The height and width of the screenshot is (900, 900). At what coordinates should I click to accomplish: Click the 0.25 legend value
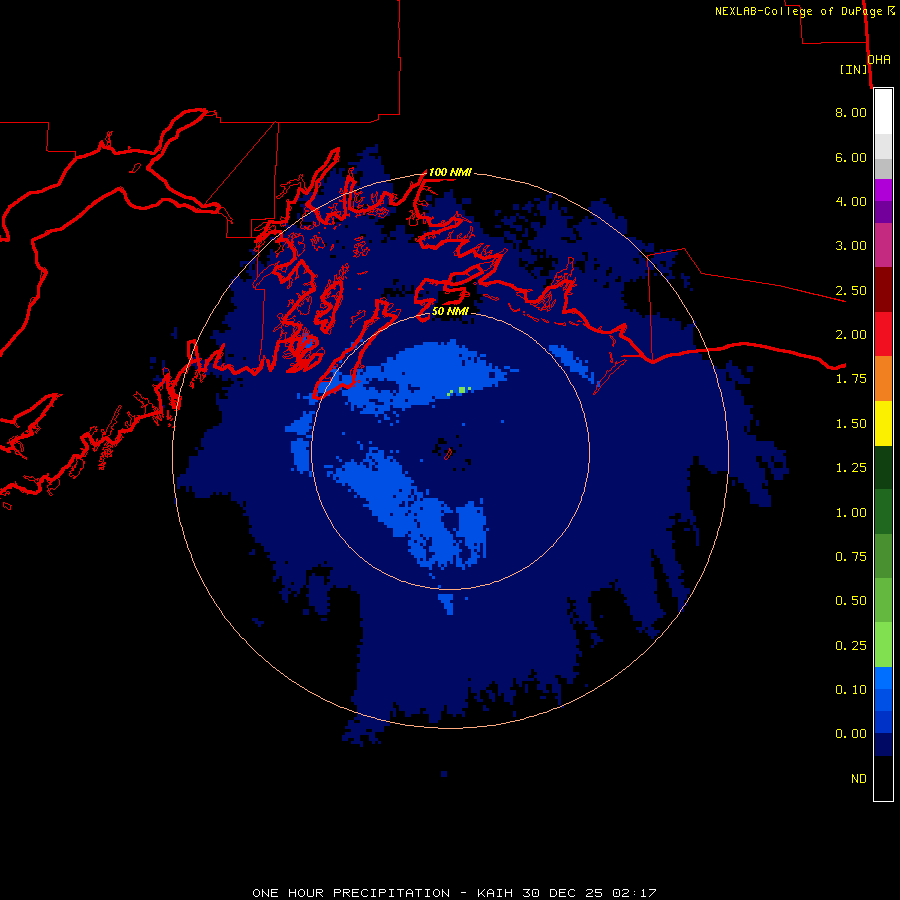click(851, 646)
